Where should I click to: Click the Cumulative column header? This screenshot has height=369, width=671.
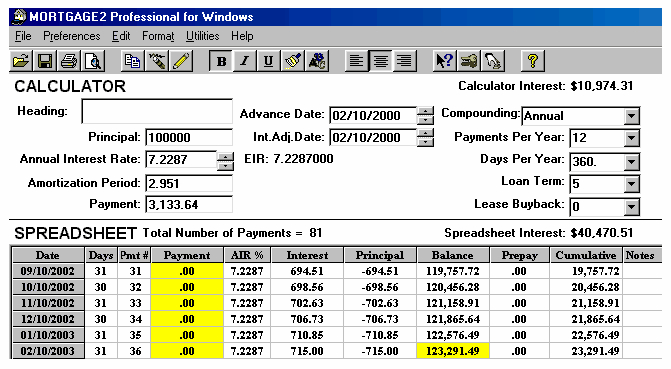pyautogui.click(x=585, y=255)
